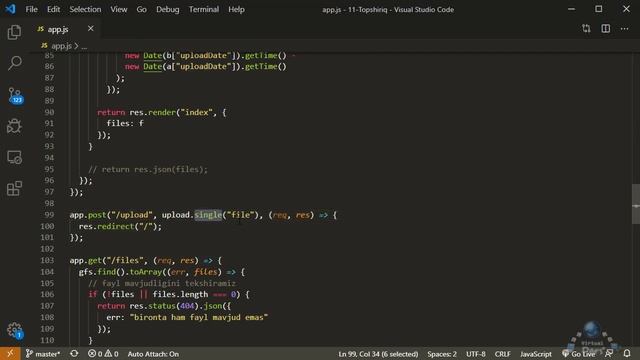
Task: Click the feedback icon in status bar
Action: coord(609,353)
